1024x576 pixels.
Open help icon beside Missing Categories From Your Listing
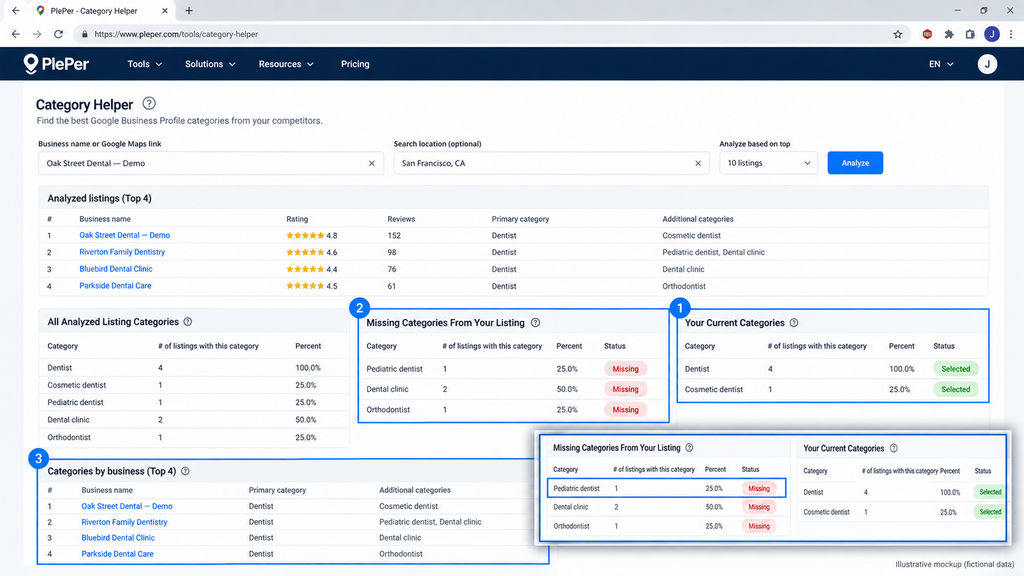(x=536, y=323)
